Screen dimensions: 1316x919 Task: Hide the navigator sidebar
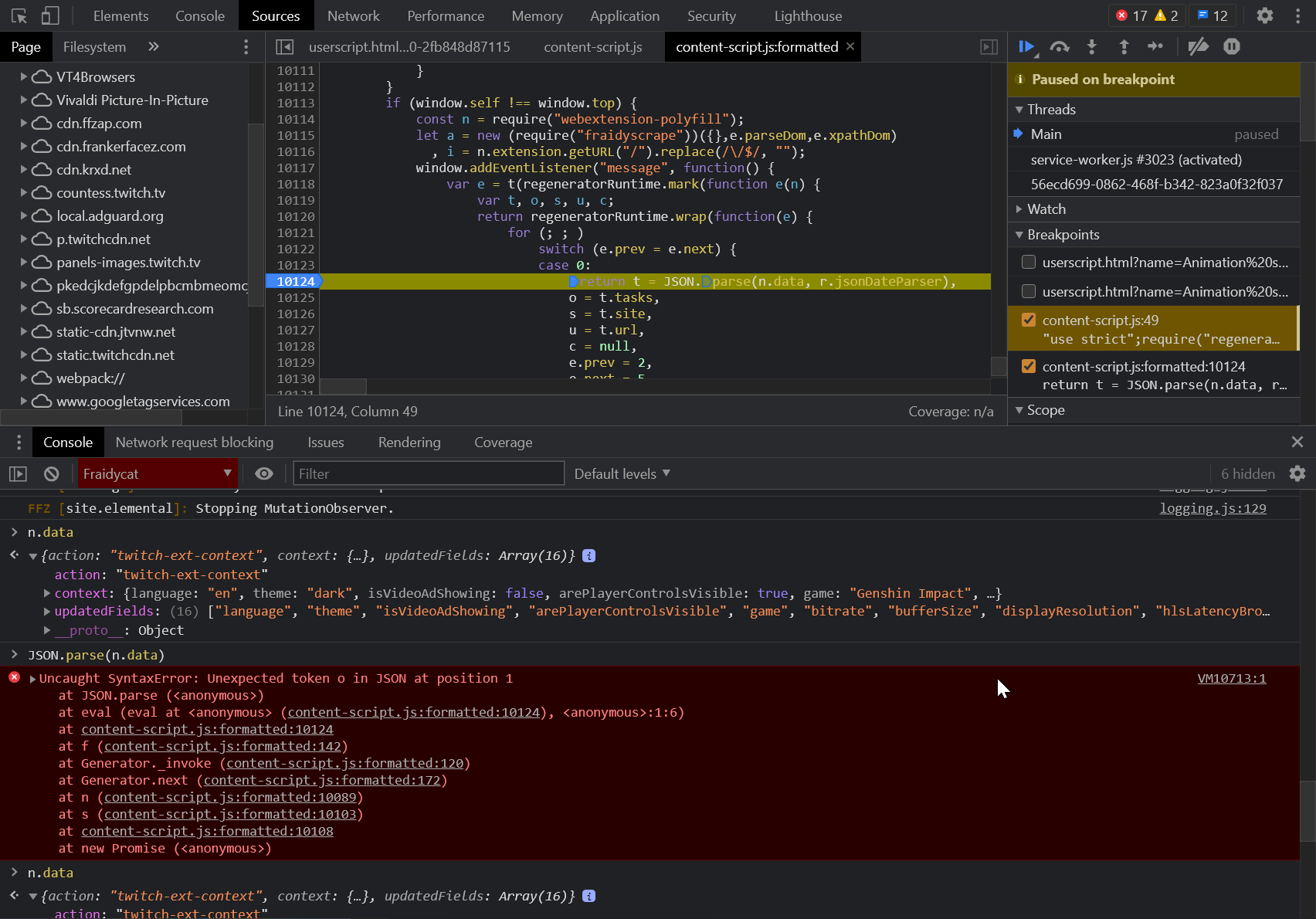click(x=284, y=47)
